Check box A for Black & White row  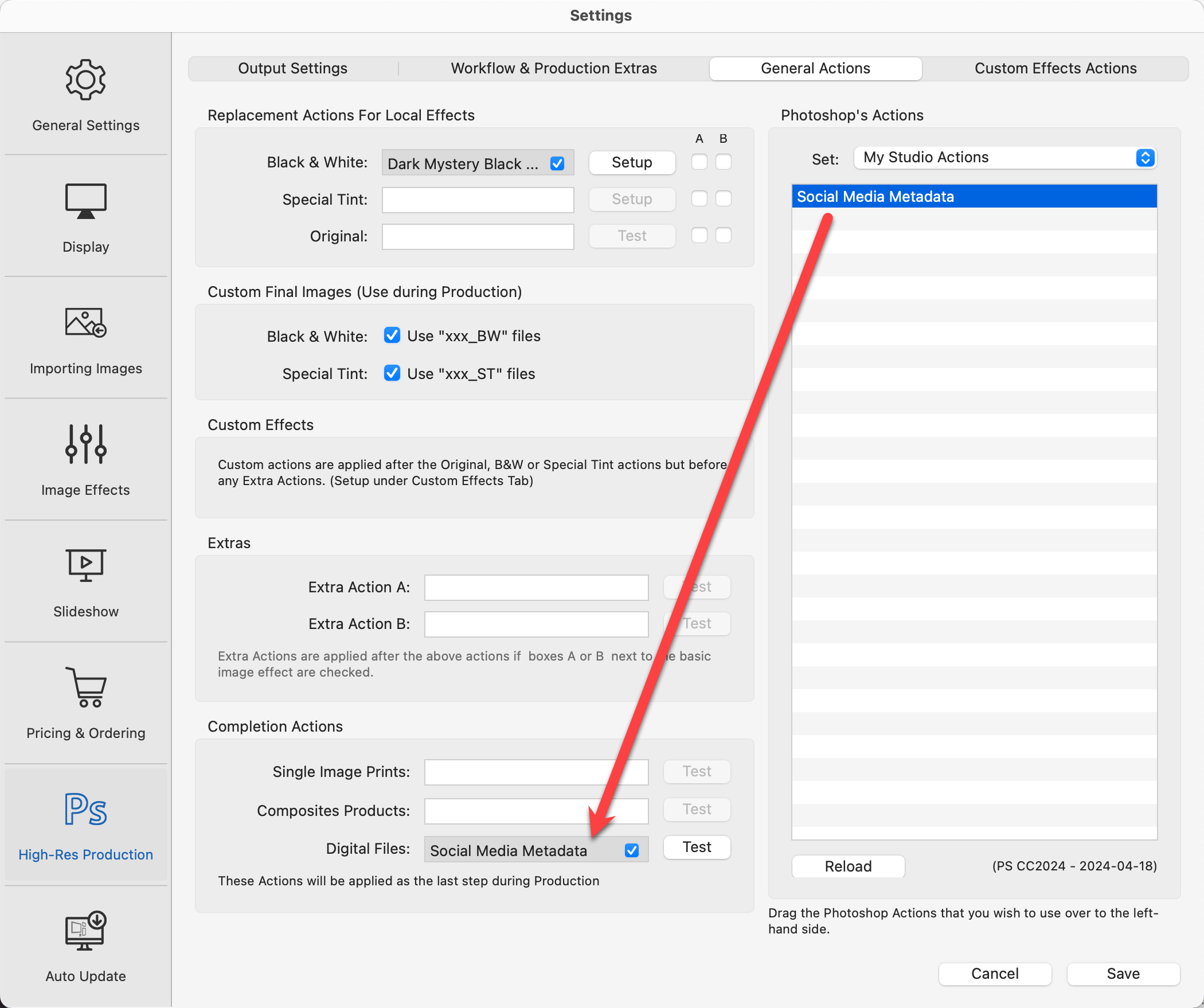(x=699, y=162)
